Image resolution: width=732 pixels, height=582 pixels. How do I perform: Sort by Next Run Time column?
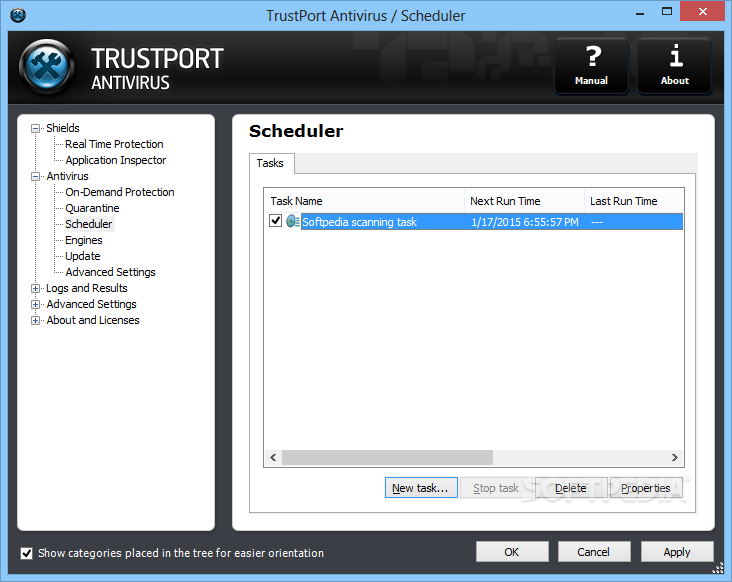click(524, 201)
